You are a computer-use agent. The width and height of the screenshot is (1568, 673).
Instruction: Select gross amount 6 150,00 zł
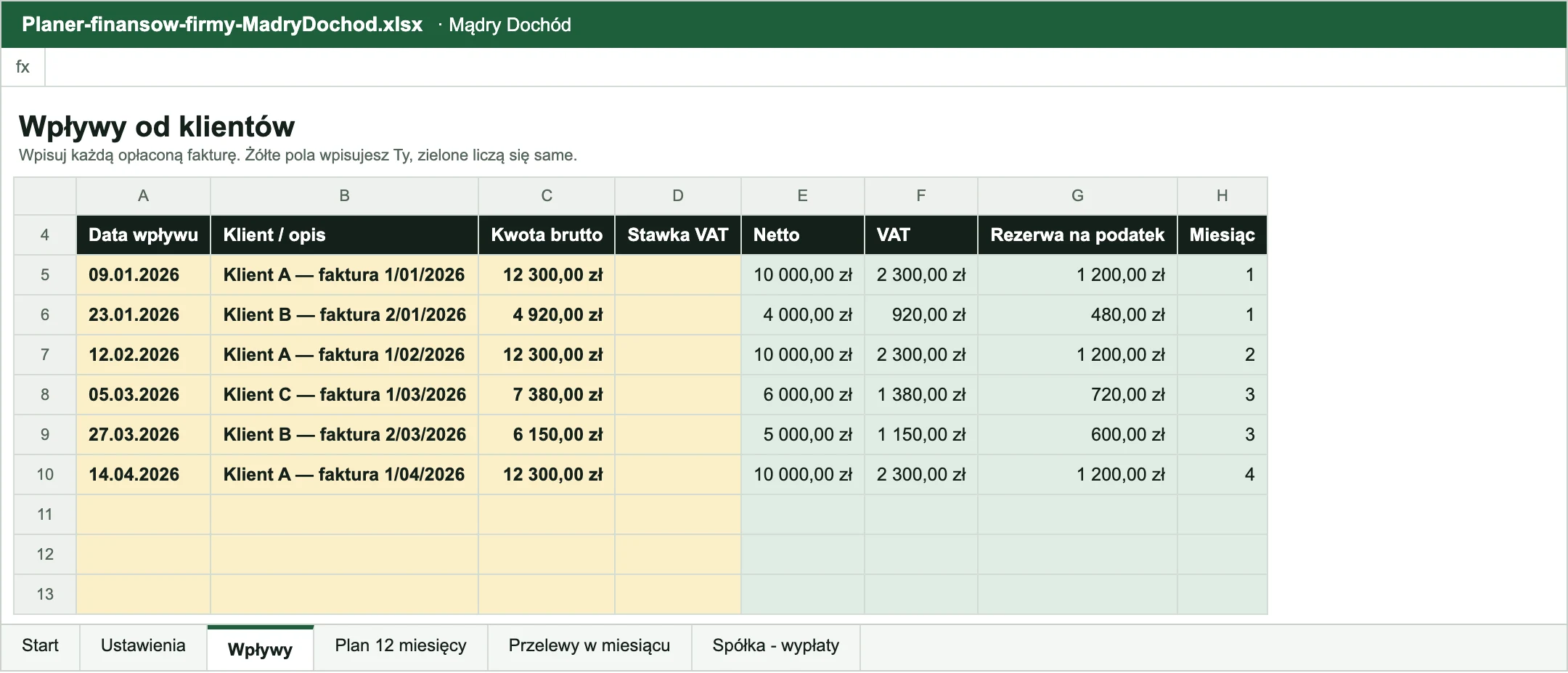pyautogui.click(x=547, y=434)
